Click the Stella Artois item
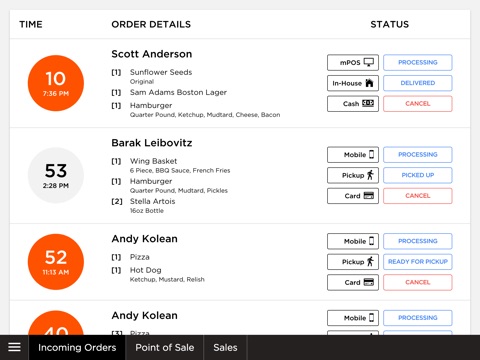The width and height of the screenshot is (480, 360). 152,201
